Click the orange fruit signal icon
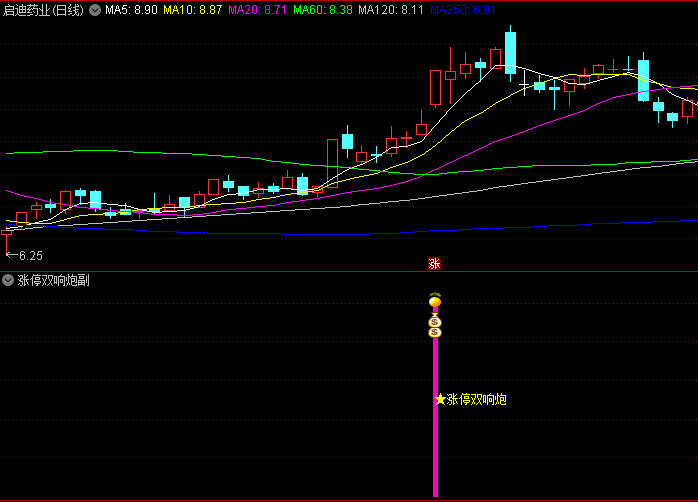The image size is (698, 502). [x=435, y=302]
